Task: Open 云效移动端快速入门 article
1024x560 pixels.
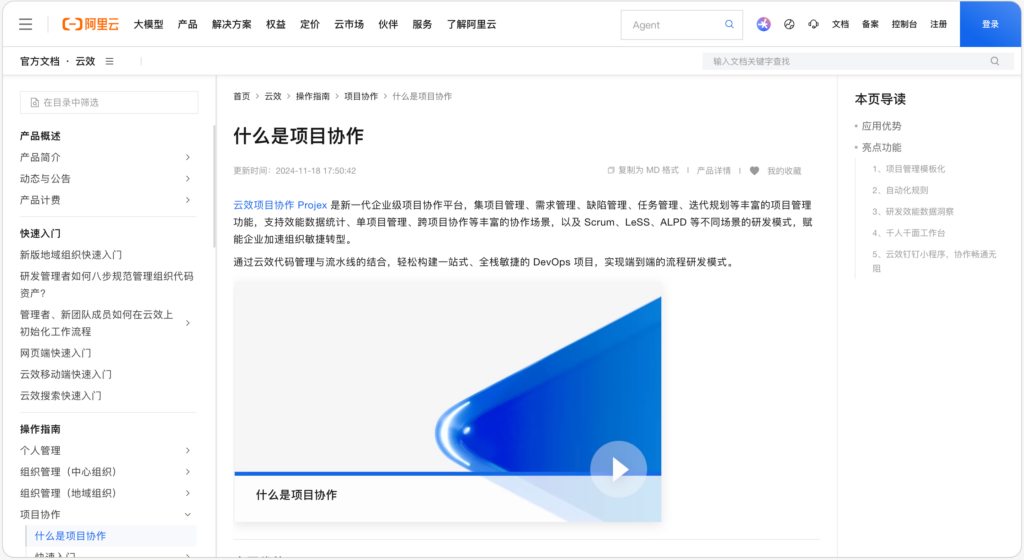Action: 66,375
